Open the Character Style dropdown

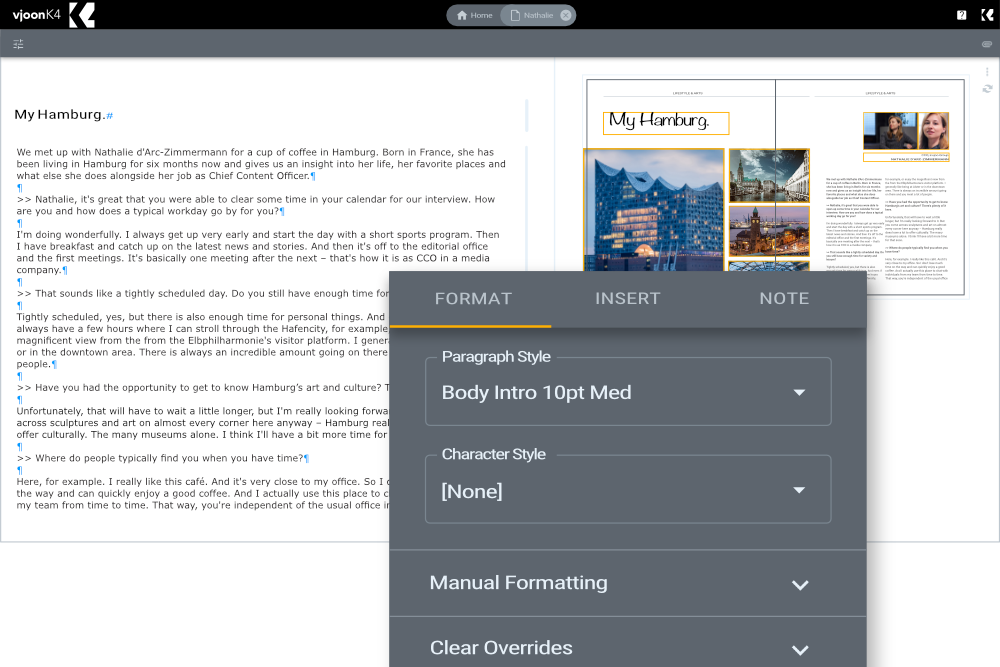click(x=628, y=489)
